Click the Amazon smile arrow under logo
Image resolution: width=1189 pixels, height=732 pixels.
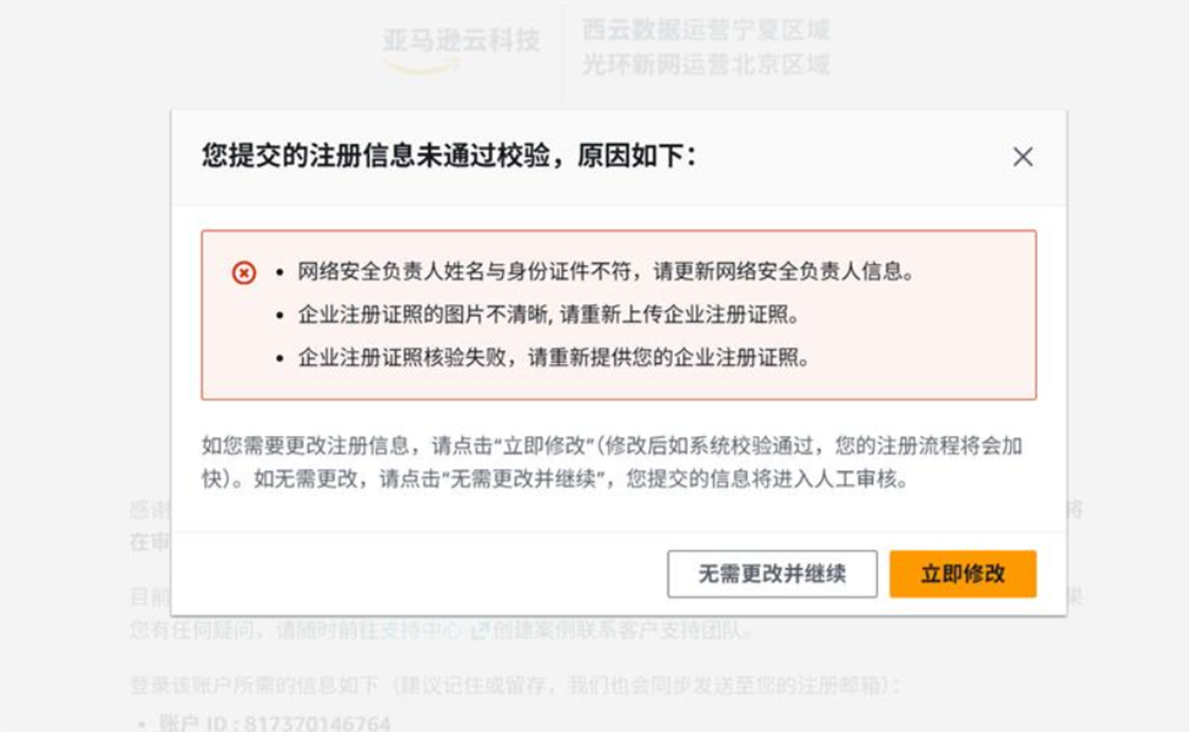coord(422,67)
